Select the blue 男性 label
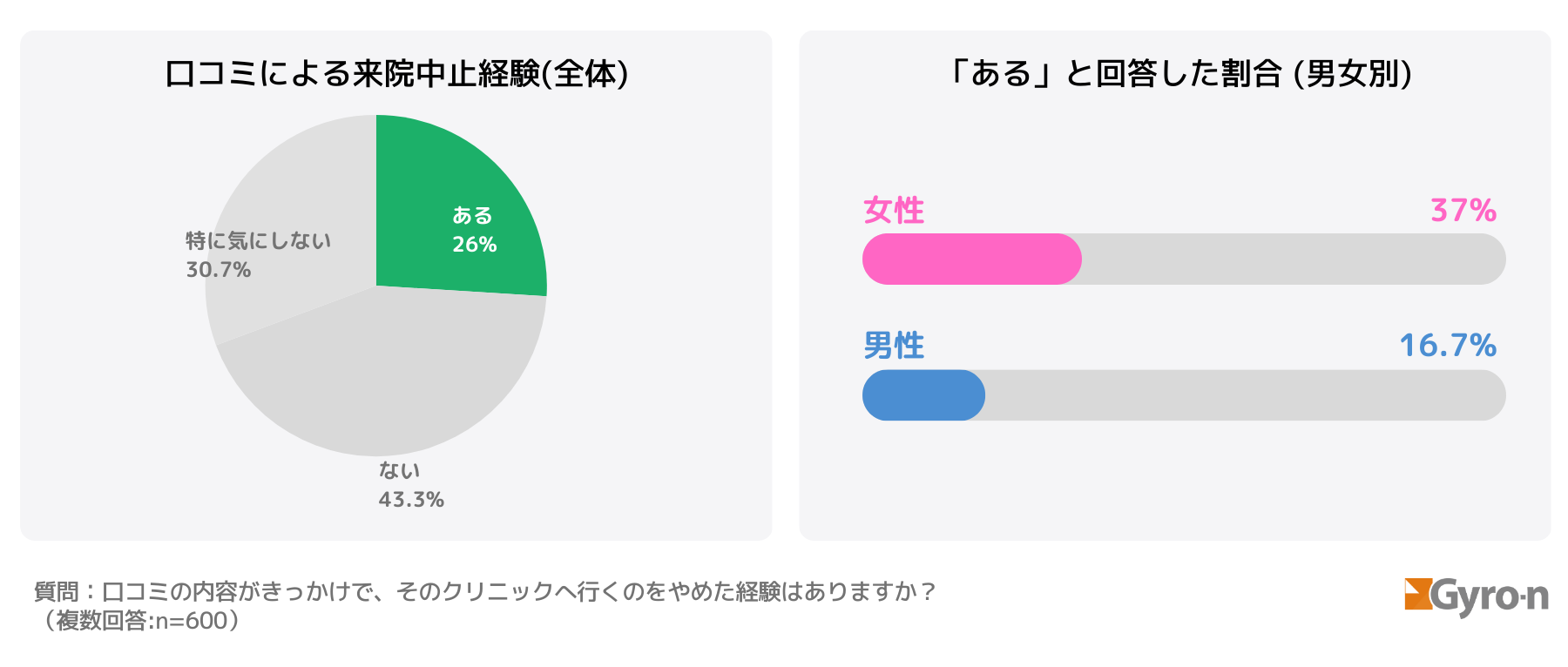1568x667 pixels. [x=894, y=346]
